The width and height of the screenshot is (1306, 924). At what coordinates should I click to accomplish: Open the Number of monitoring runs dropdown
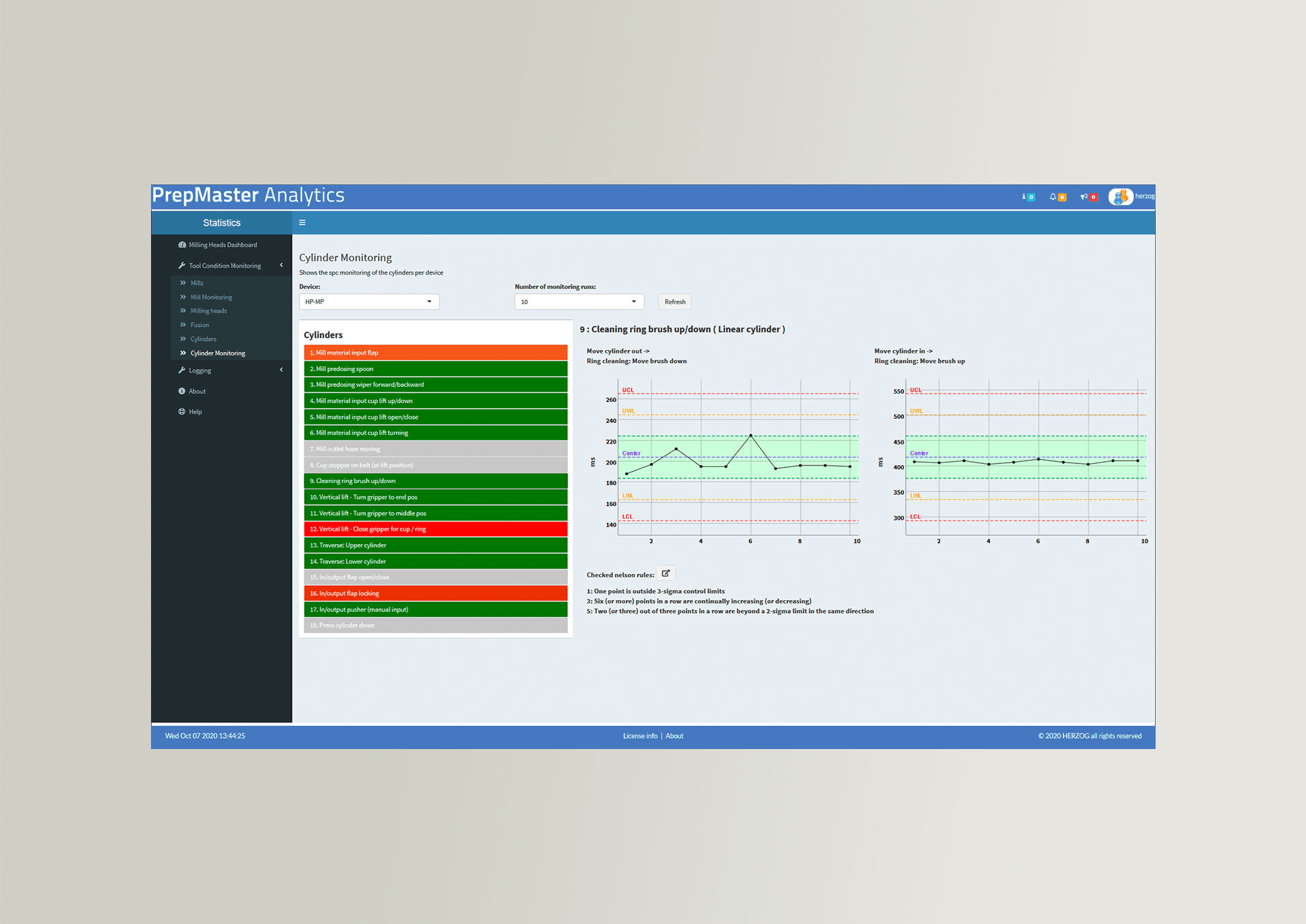pos(580,302)
